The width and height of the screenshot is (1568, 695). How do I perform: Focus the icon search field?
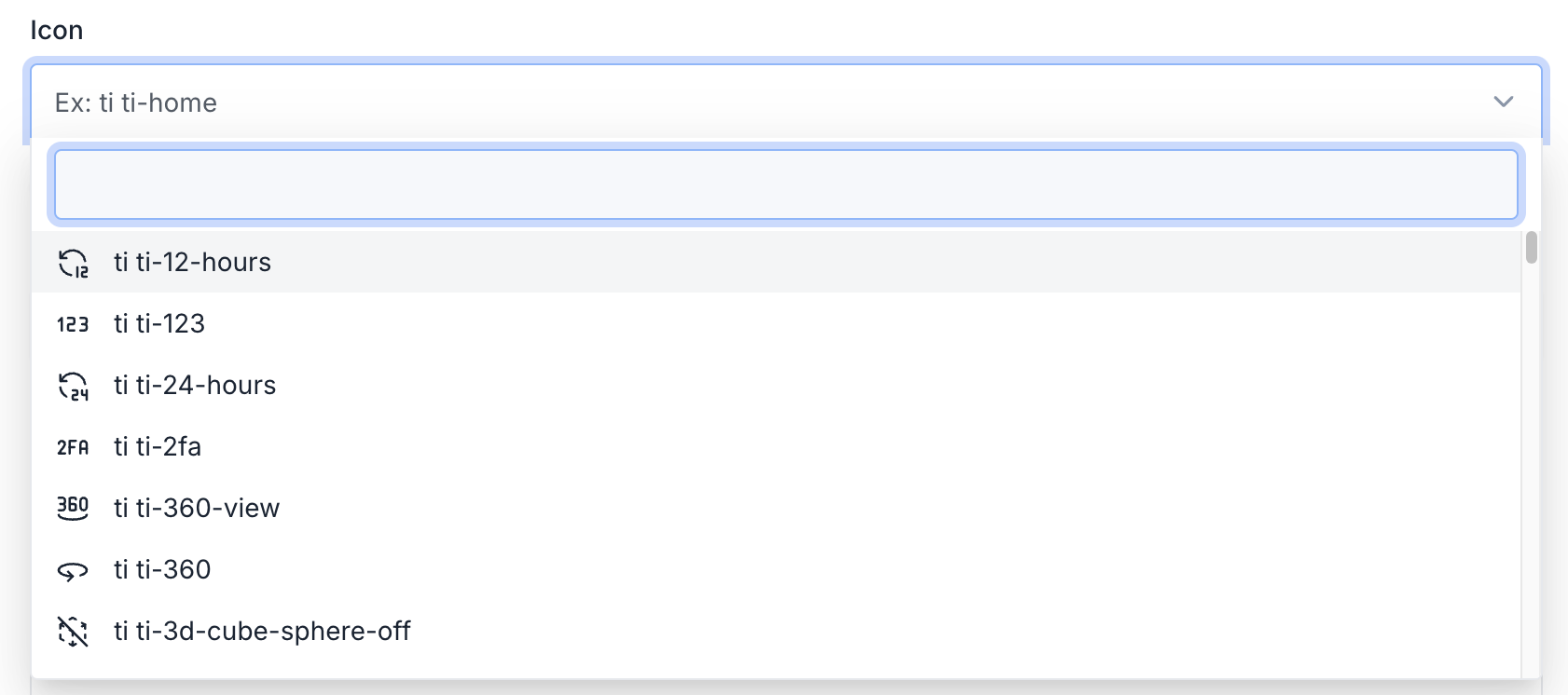(785, 184)
